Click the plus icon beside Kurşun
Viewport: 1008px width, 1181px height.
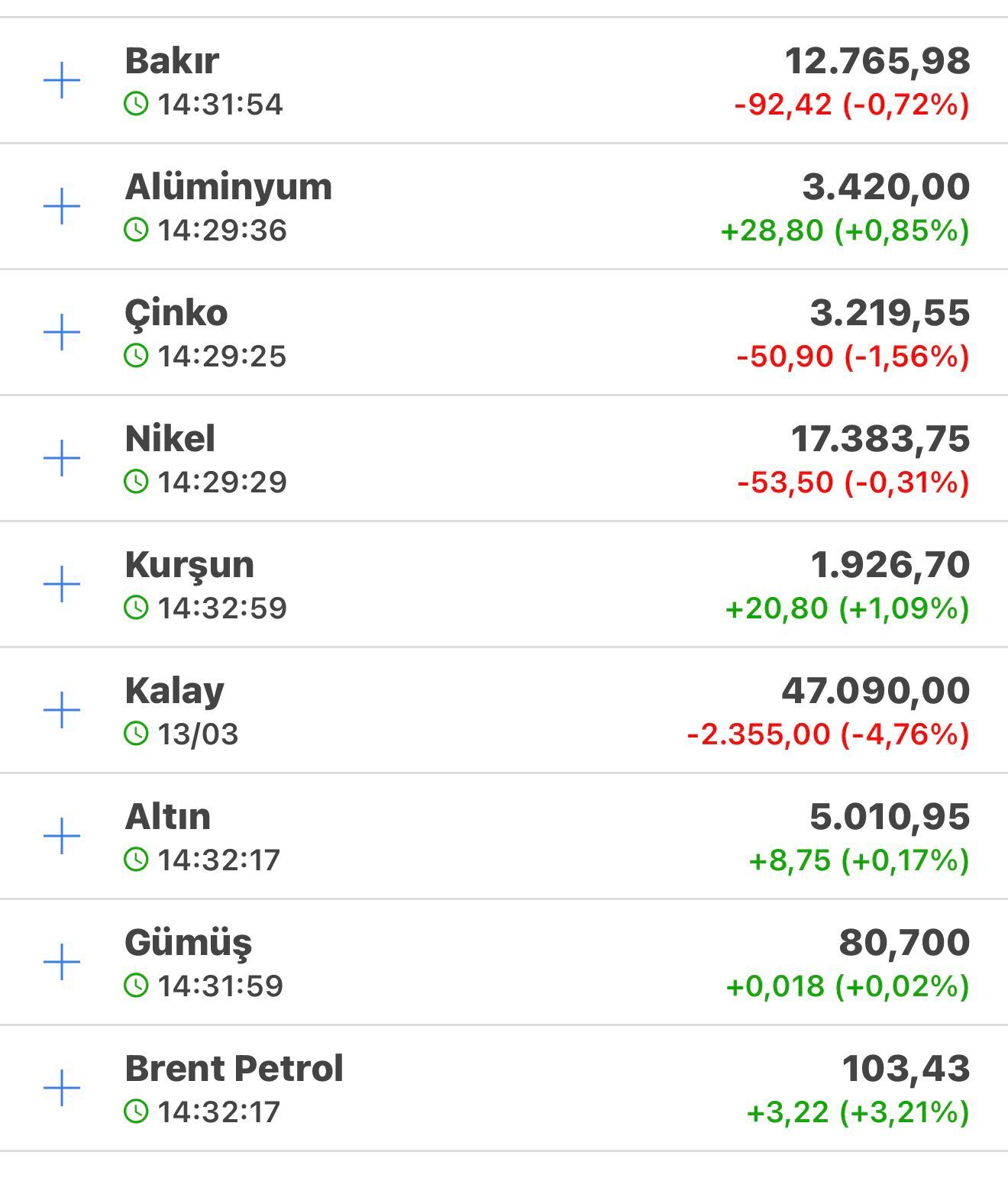pos(62,585)
